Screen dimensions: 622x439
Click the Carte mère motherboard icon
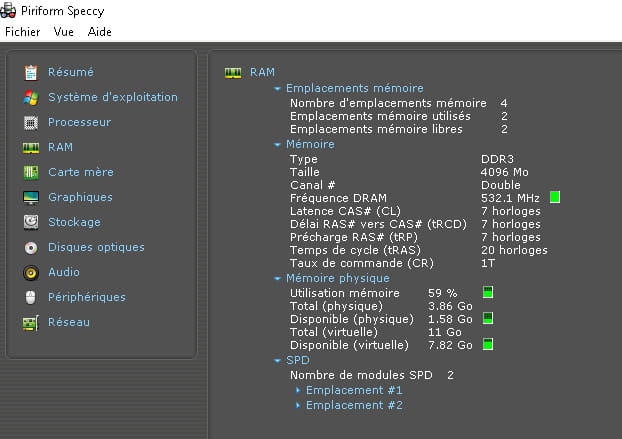(x=31, y=172)
